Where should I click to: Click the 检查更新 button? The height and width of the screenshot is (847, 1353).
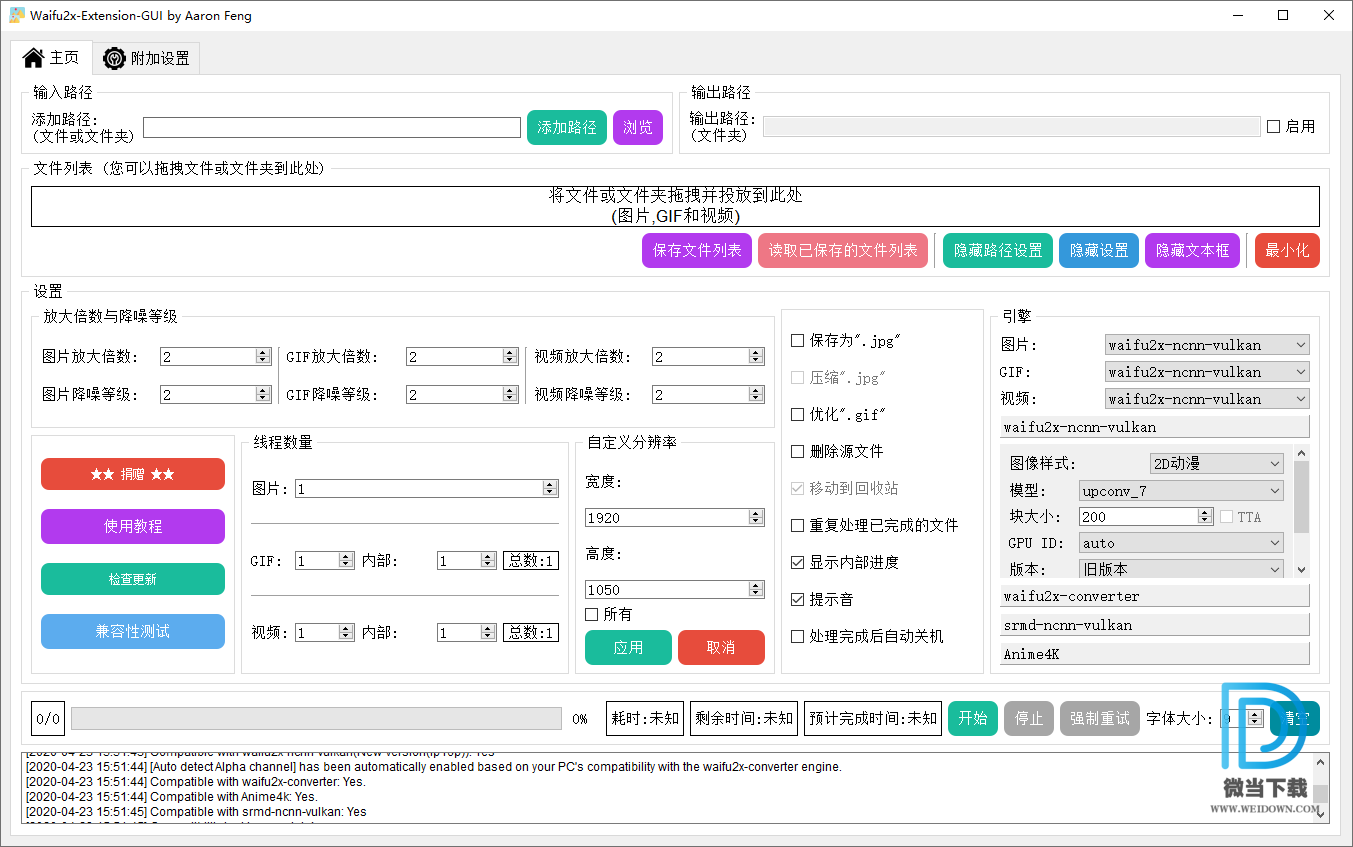point(133,579)
